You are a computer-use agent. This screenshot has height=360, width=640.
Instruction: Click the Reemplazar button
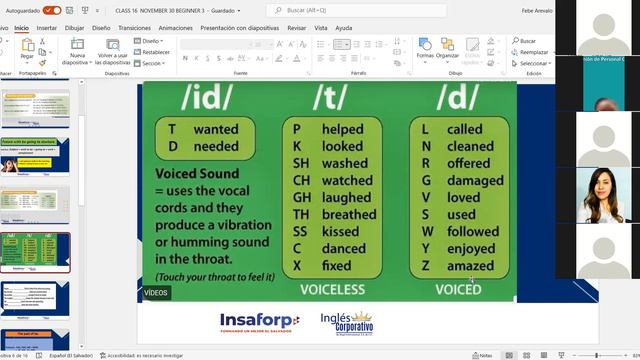(x=530, y=52)
